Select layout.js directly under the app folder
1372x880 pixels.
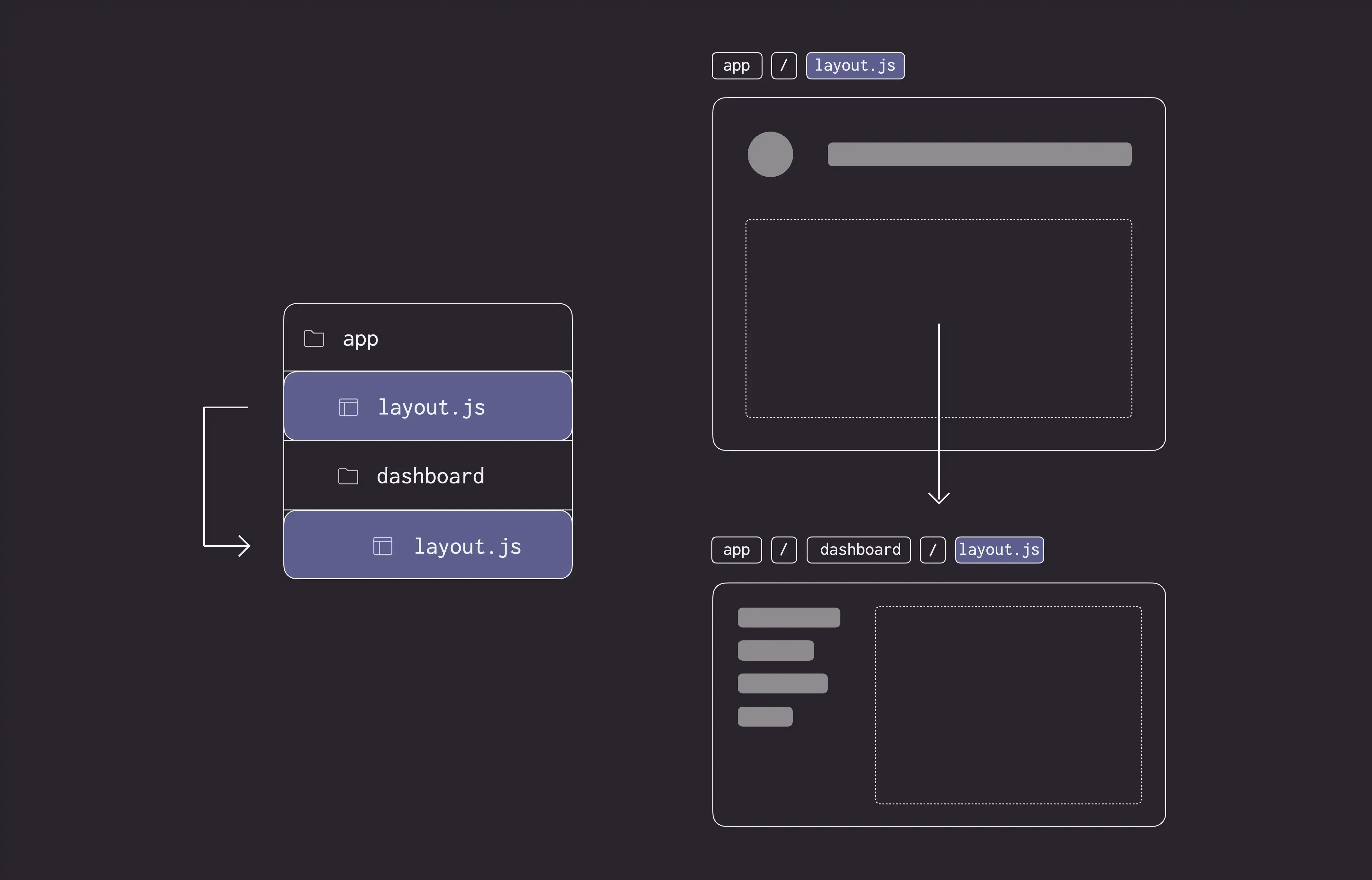(x=428, y=406)
